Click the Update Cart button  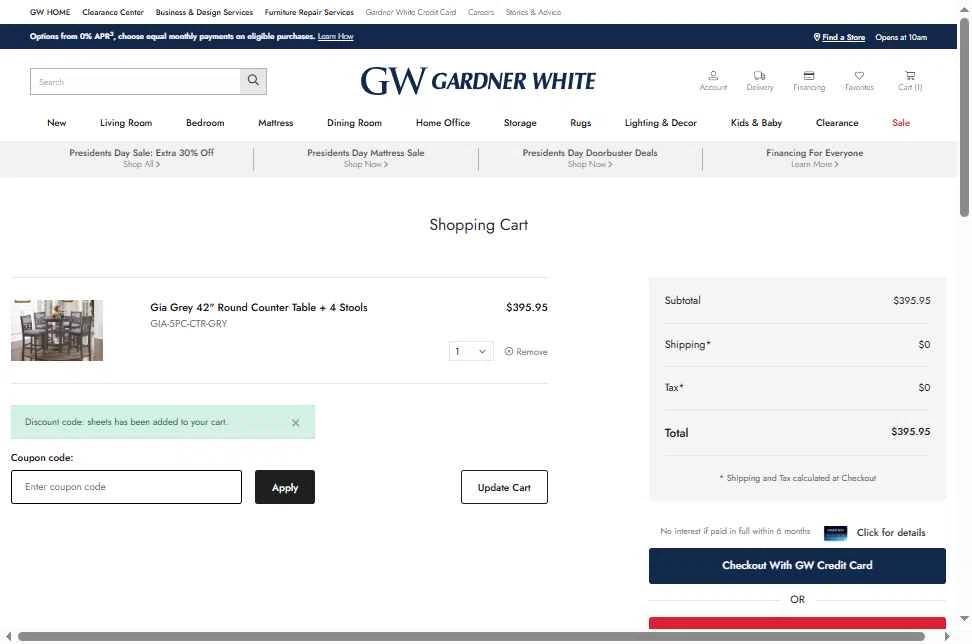click(x=504, y=487)
